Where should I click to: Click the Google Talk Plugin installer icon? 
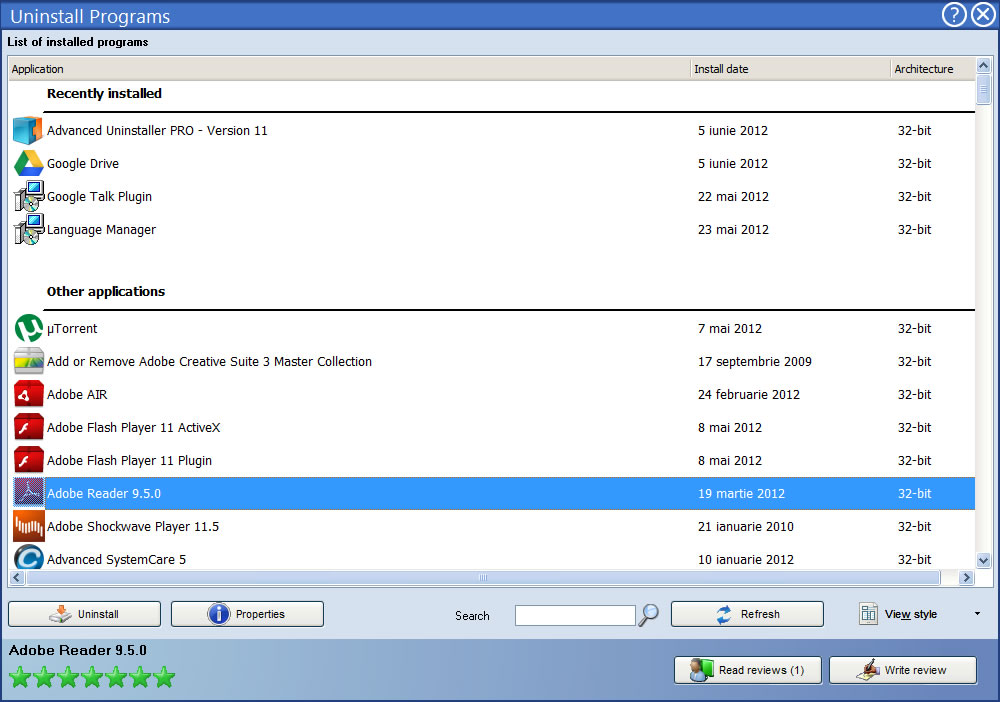pyautogui.click(x=28, y=196)
